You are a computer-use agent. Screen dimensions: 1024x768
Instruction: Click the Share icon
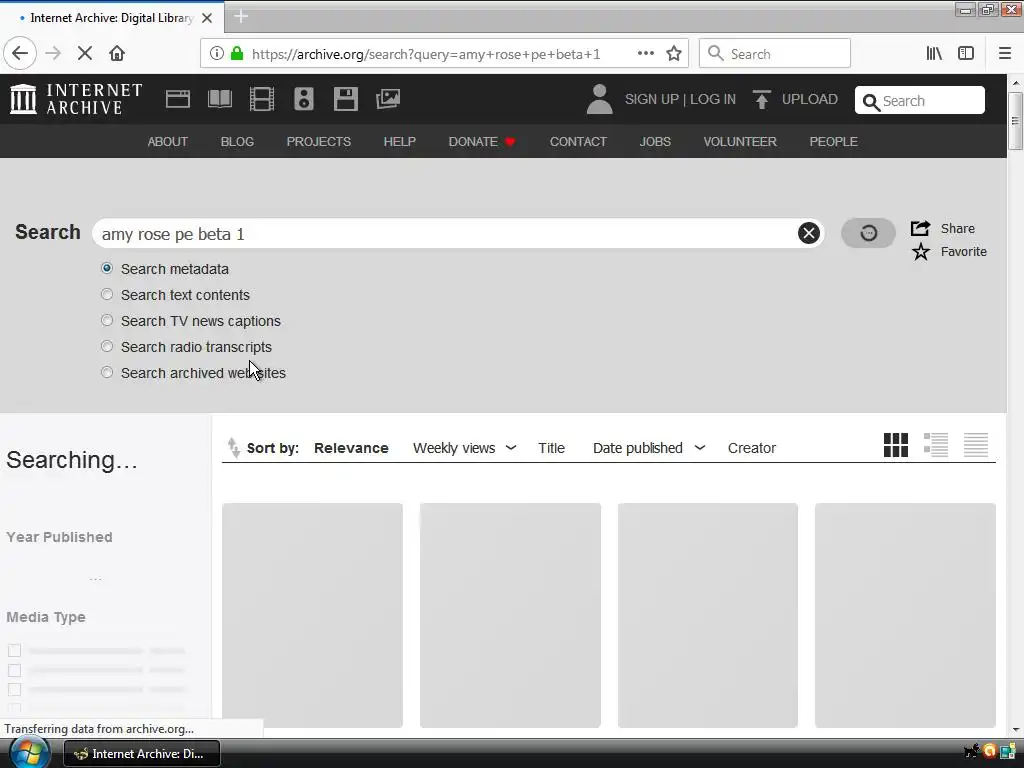click(x=920, y=228)
